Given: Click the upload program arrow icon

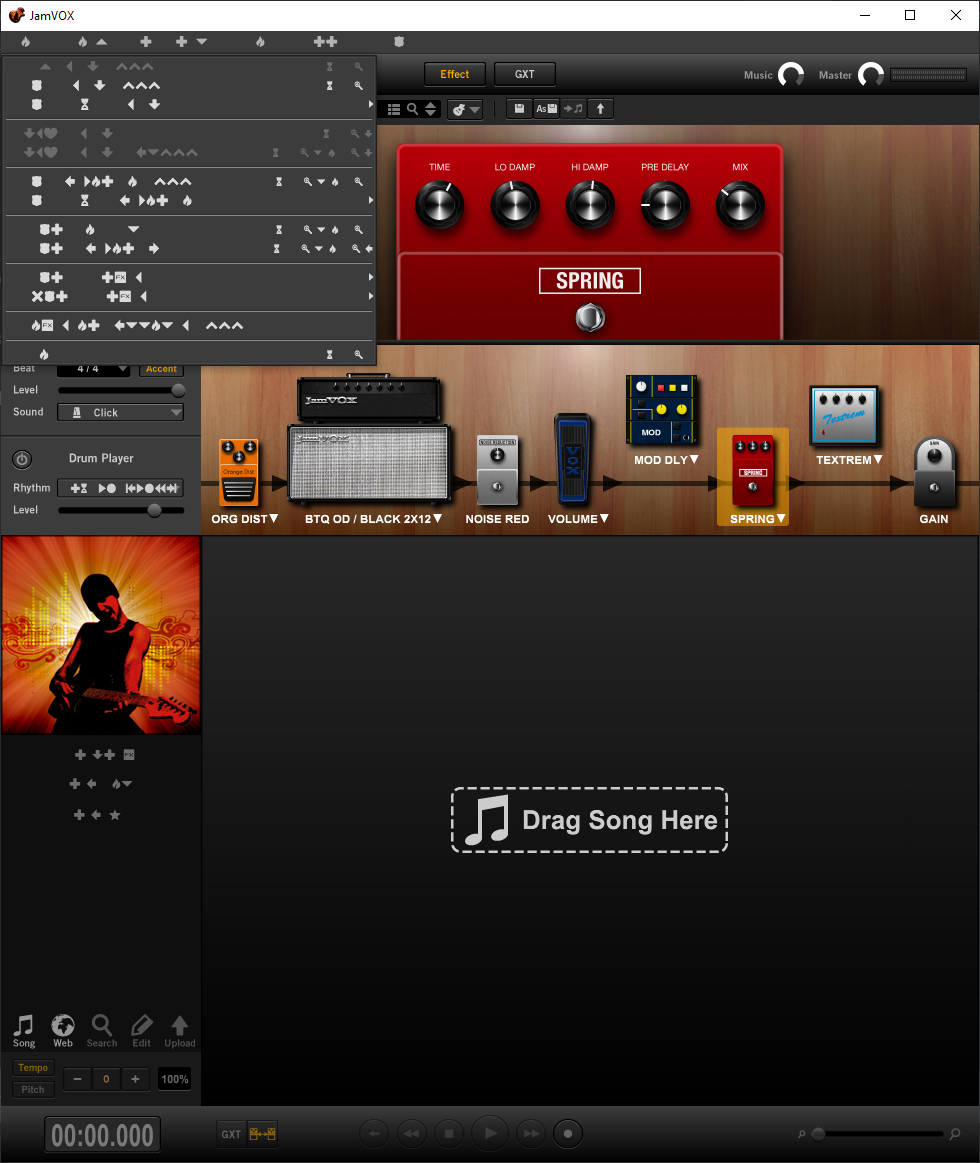Looking at the screenshot, I should (600, 109).
